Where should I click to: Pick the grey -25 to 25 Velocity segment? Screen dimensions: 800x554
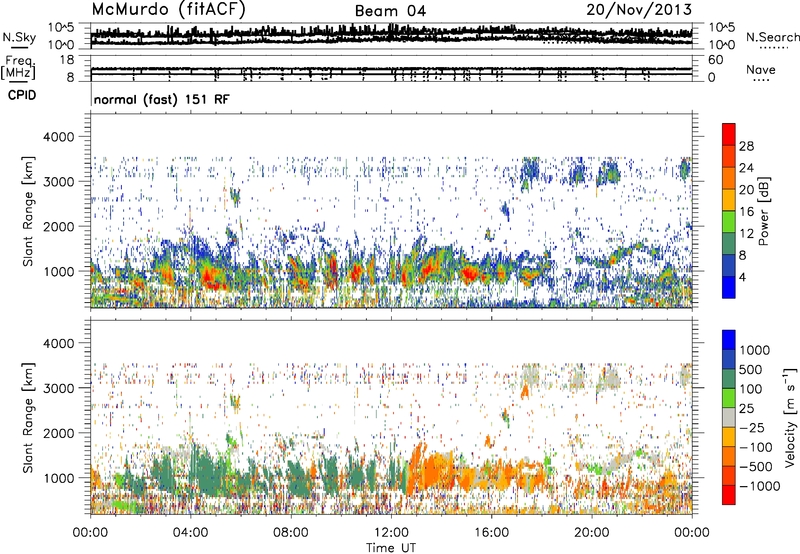[x=729, y=417]
